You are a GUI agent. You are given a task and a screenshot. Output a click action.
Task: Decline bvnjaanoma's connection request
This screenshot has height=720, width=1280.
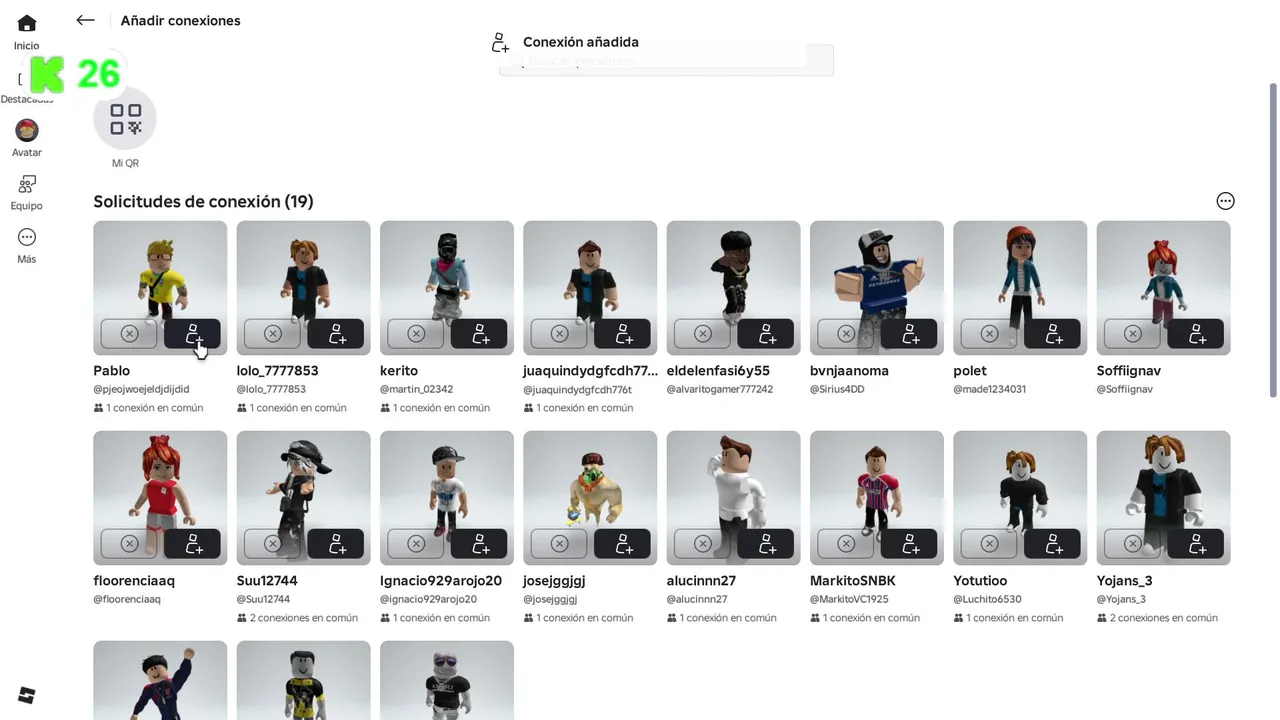pos(846,333)
